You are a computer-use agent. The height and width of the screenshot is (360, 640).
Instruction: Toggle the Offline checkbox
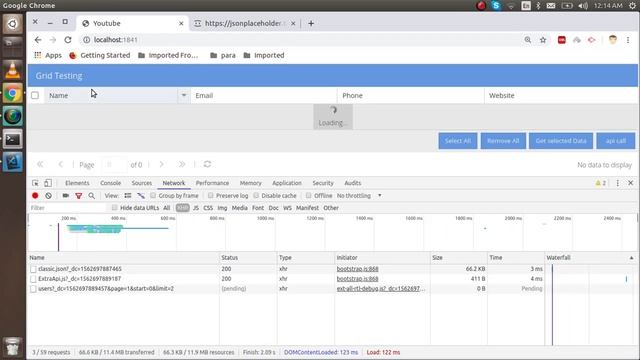(x=309, y=196)
